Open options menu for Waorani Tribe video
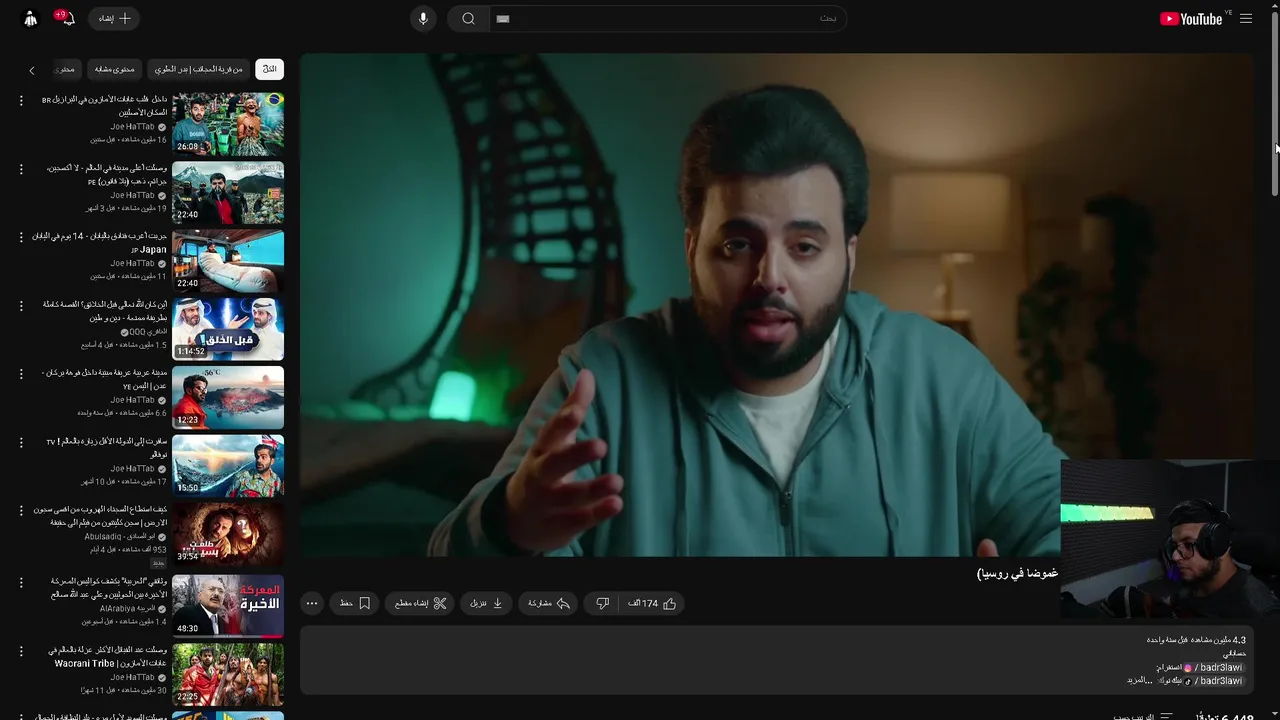The height and width of the screenshot is (720, 1280). click(x=21, y=651)
